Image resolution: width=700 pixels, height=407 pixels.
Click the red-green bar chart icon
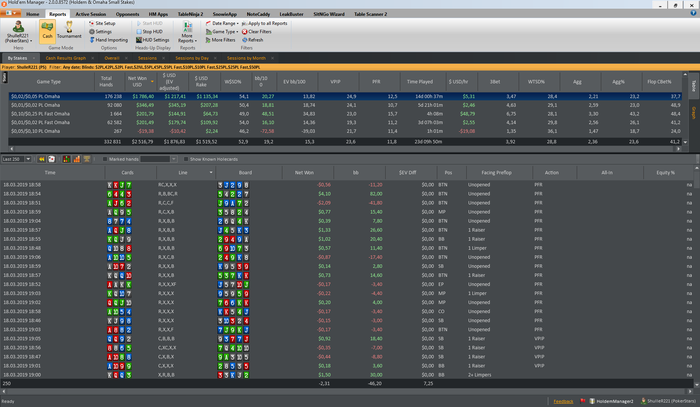coord(66,159)
